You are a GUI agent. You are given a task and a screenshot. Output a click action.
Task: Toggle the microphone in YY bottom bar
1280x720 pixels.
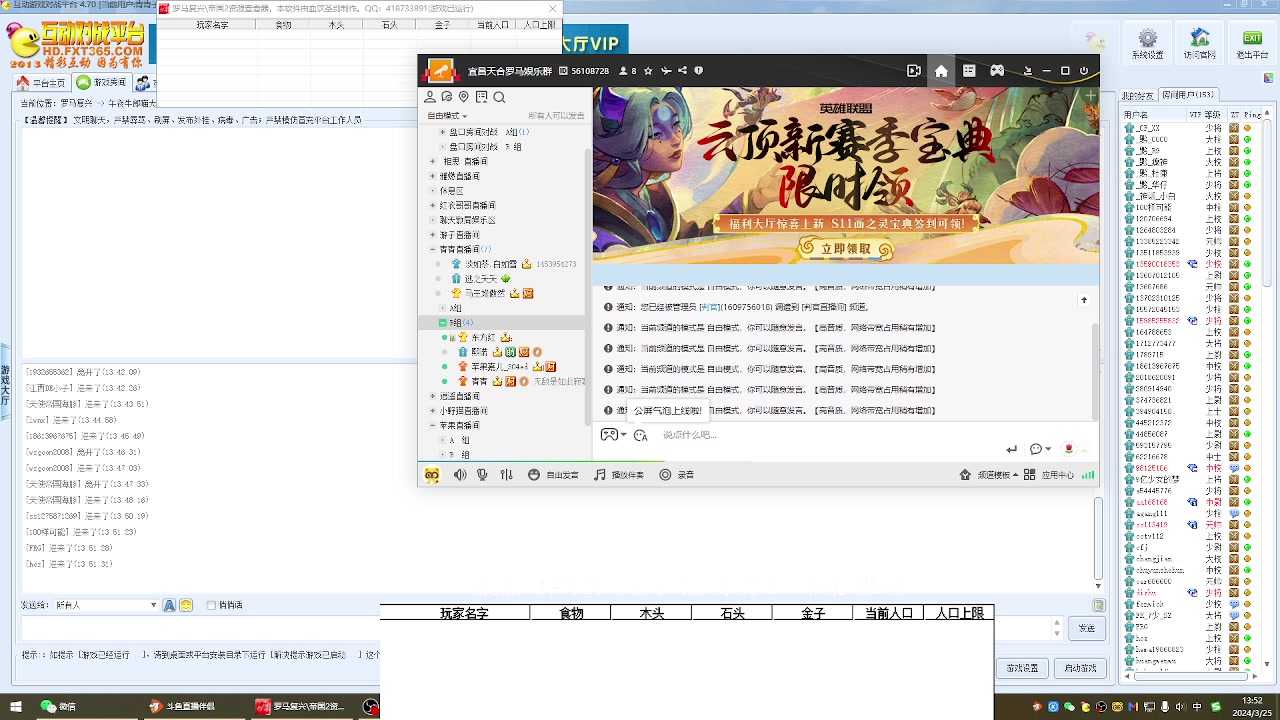[x=482, y=475]
